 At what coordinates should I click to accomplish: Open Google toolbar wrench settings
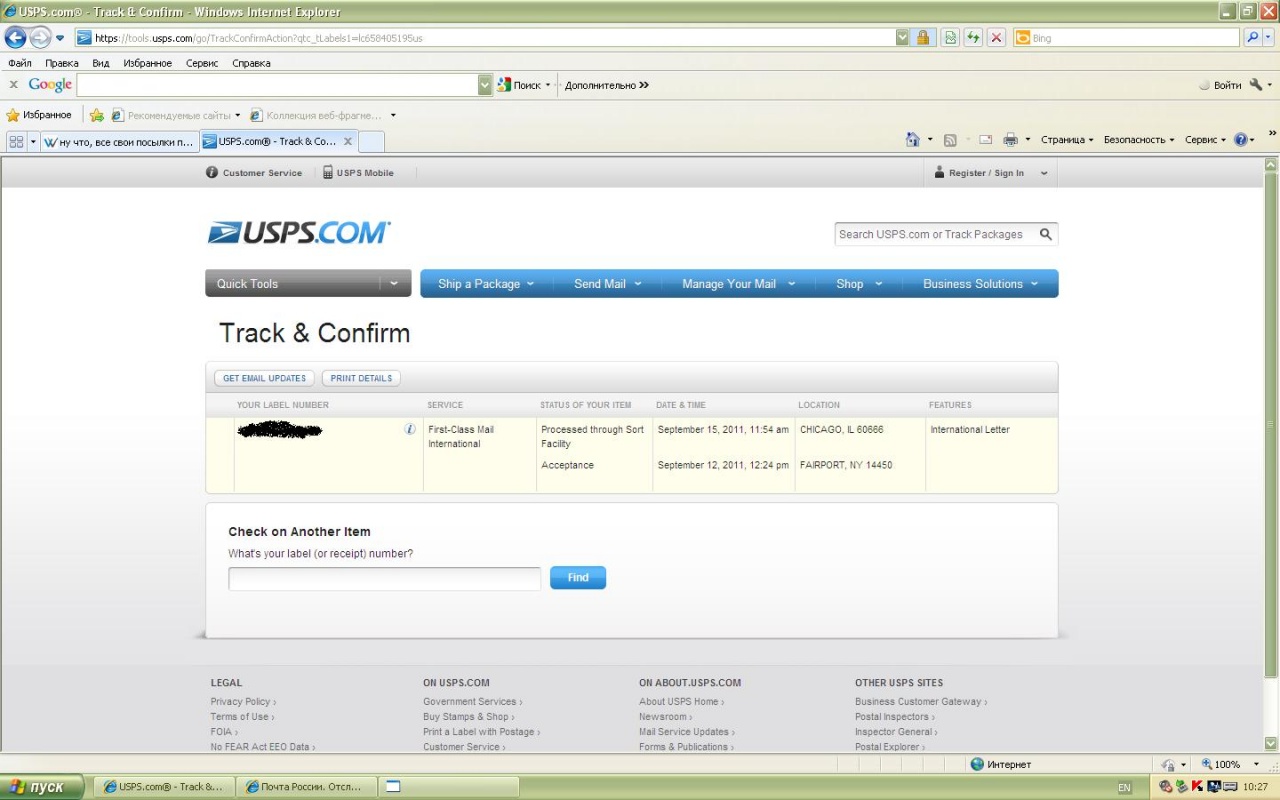(x=1256, y=85)
